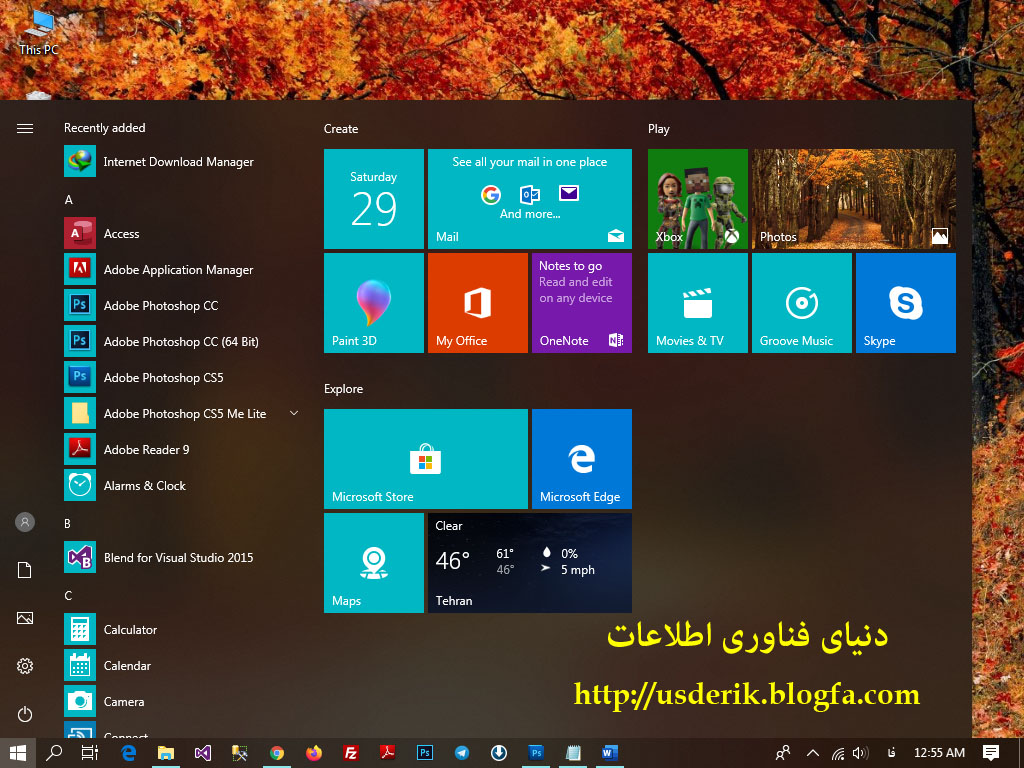Open Telegram from the taskbar

click(462, 753)
